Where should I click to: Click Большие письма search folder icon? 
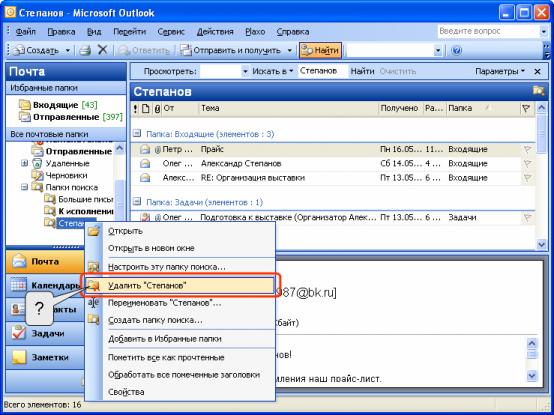(x=50, y=199)
